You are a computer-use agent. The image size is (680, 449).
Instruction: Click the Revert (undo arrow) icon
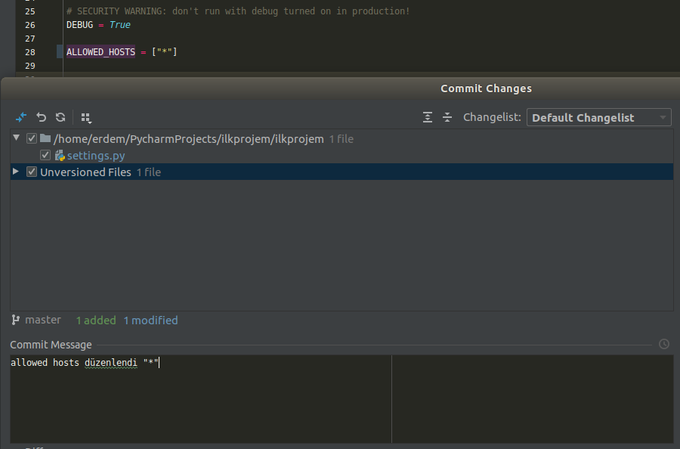[41, 117]
